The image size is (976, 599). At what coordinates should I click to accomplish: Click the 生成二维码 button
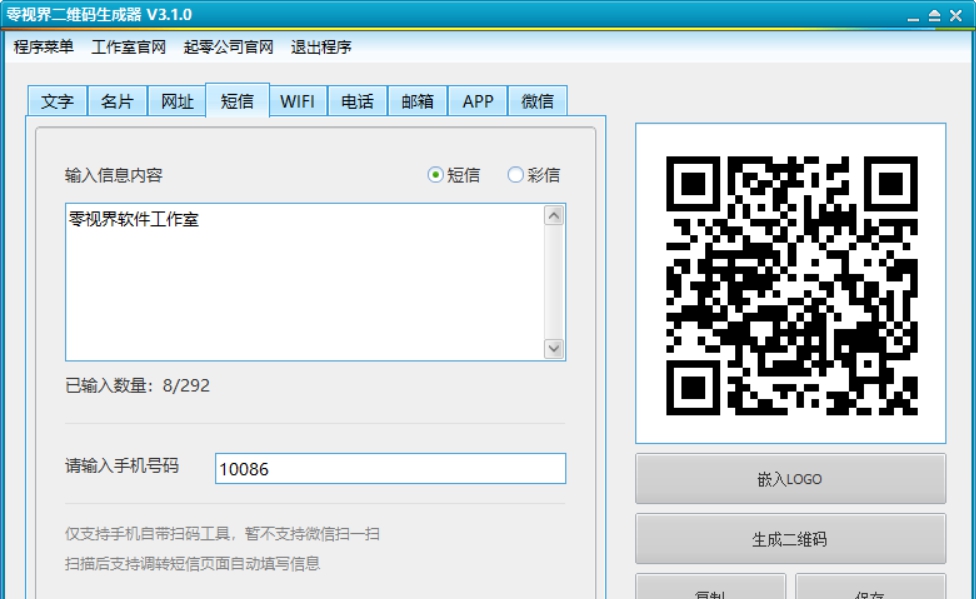pos(791,539)
